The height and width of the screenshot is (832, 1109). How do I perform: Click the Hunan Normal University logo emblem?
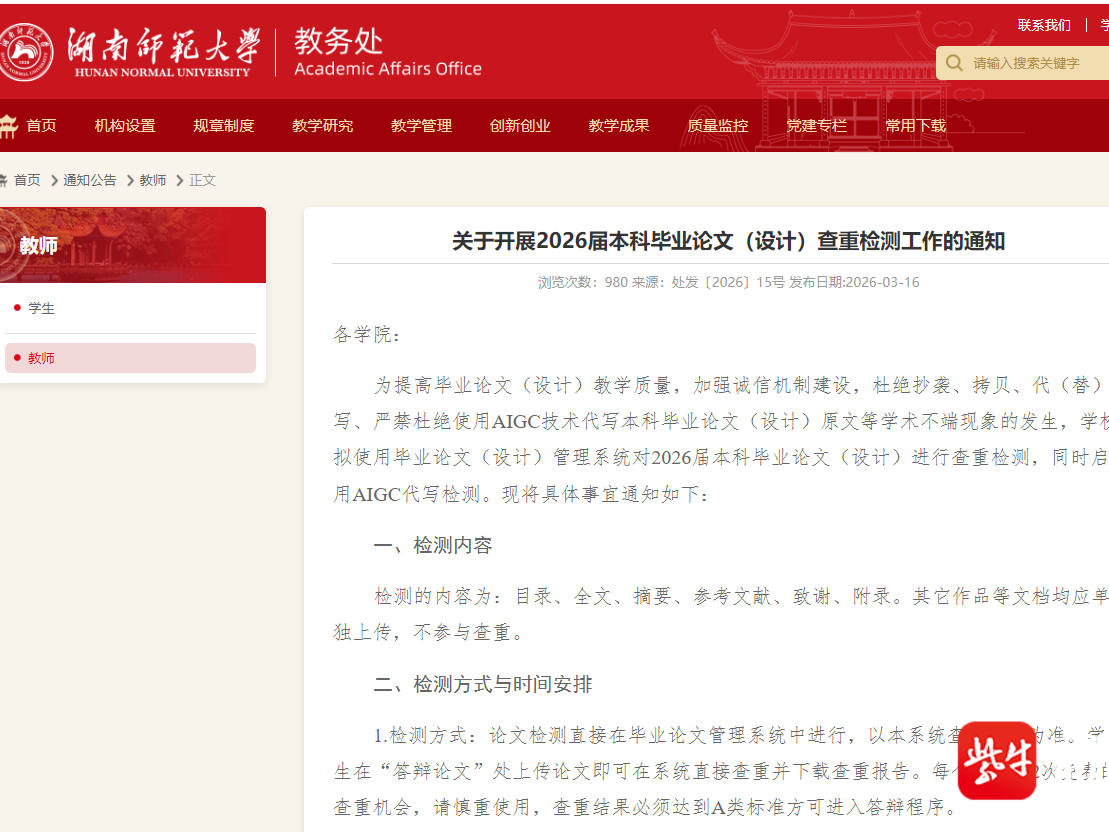pyautogui.click(x=27, y=52)
